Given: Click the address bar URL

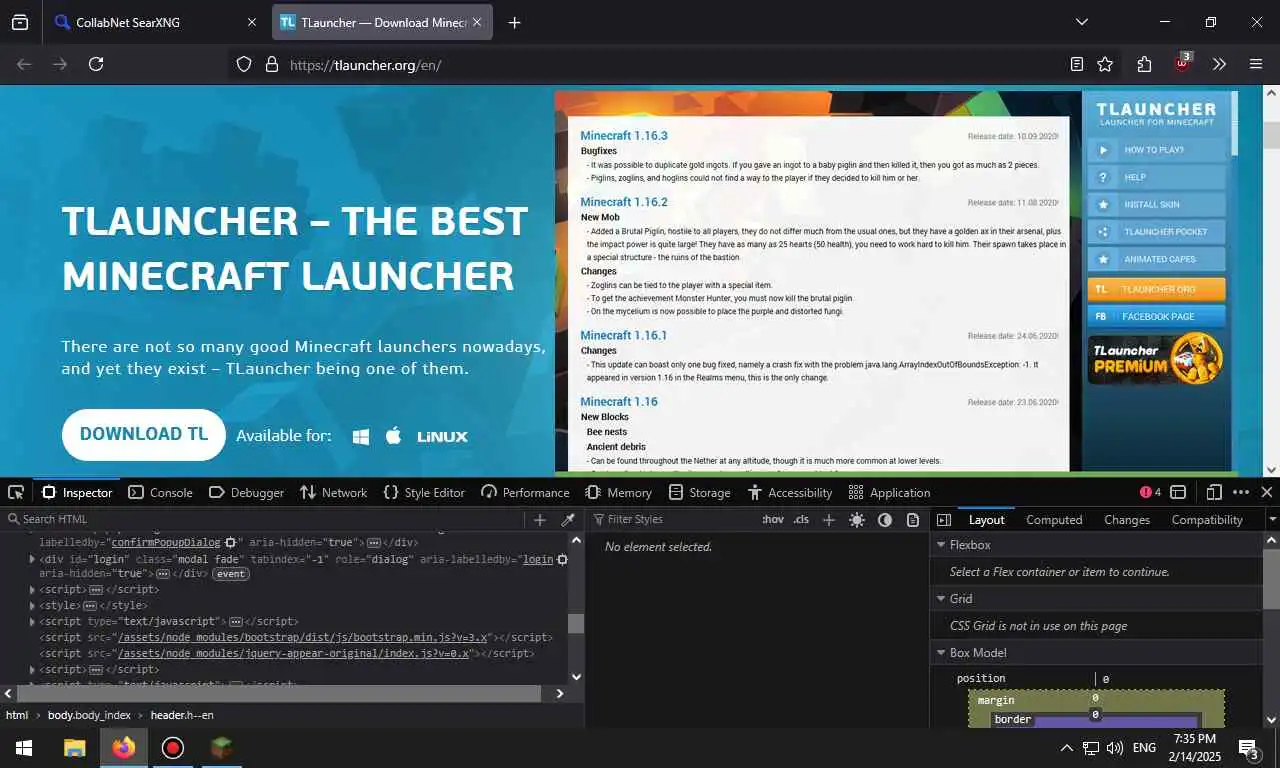Looking at the screenshot, I should click(365, 65).
